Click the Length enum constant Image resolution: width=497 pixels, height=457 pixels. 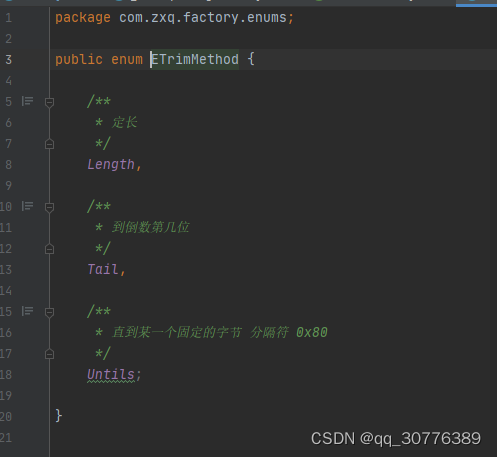(111, 164)
